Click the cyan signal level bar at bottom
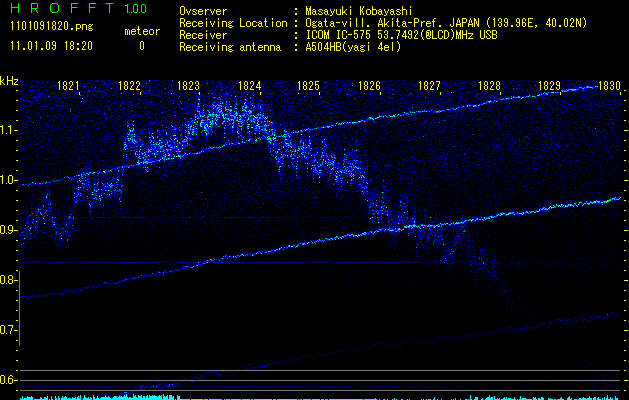Image resolution: width=629 pixels, height=400 pixels. tap(321, 397)
